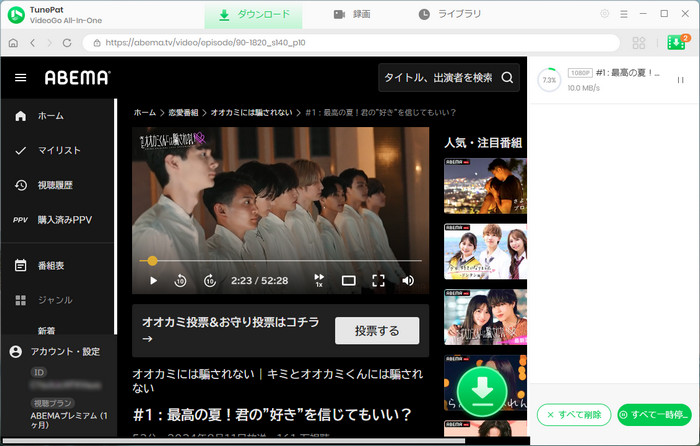
Task: Click すべて削除 button
Action: 574,415
